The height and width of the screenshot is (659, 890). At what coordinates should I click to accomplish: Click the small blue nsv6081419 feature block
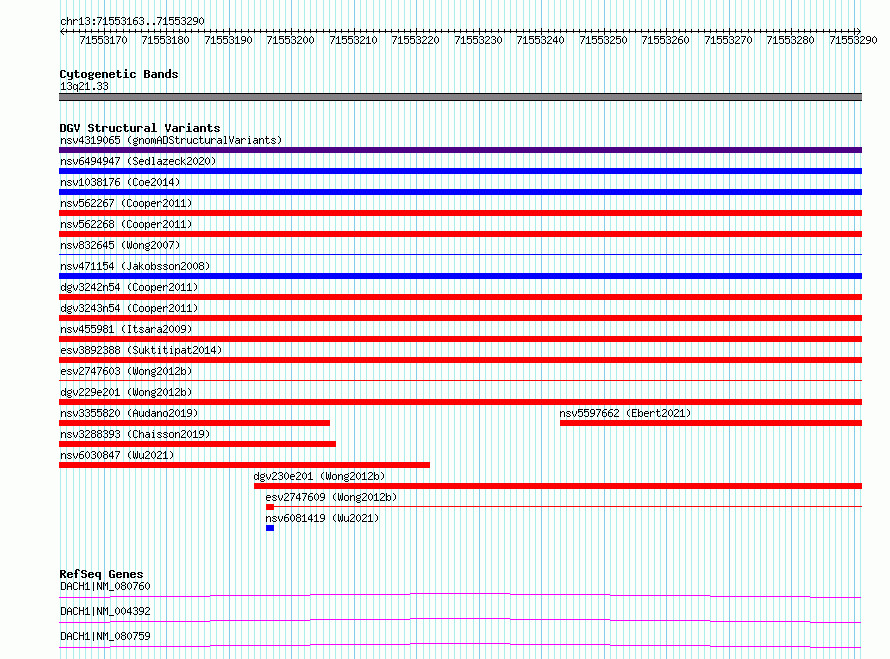point(270,528)
